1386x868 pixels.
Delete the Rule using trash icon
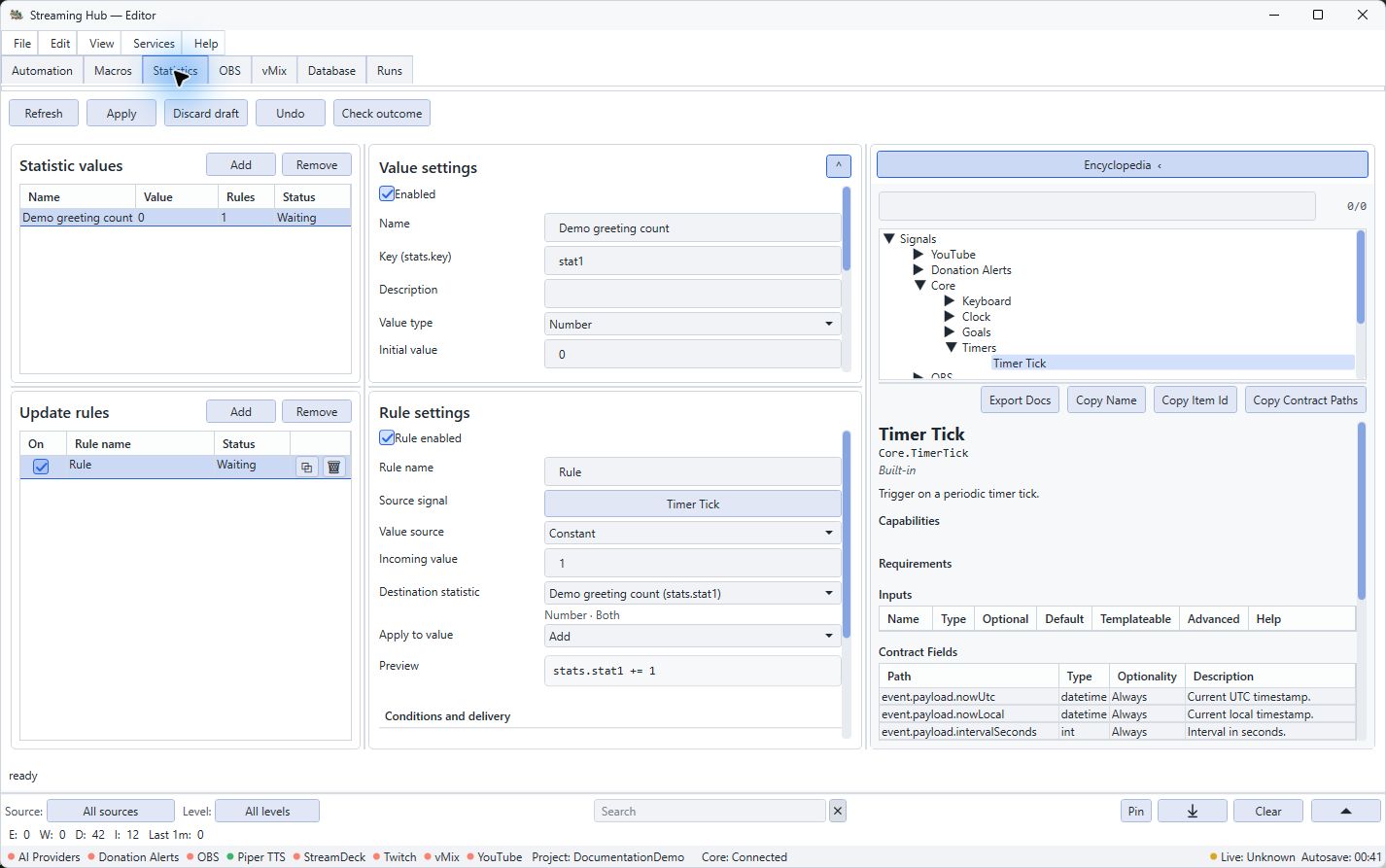tap(333, 467)
